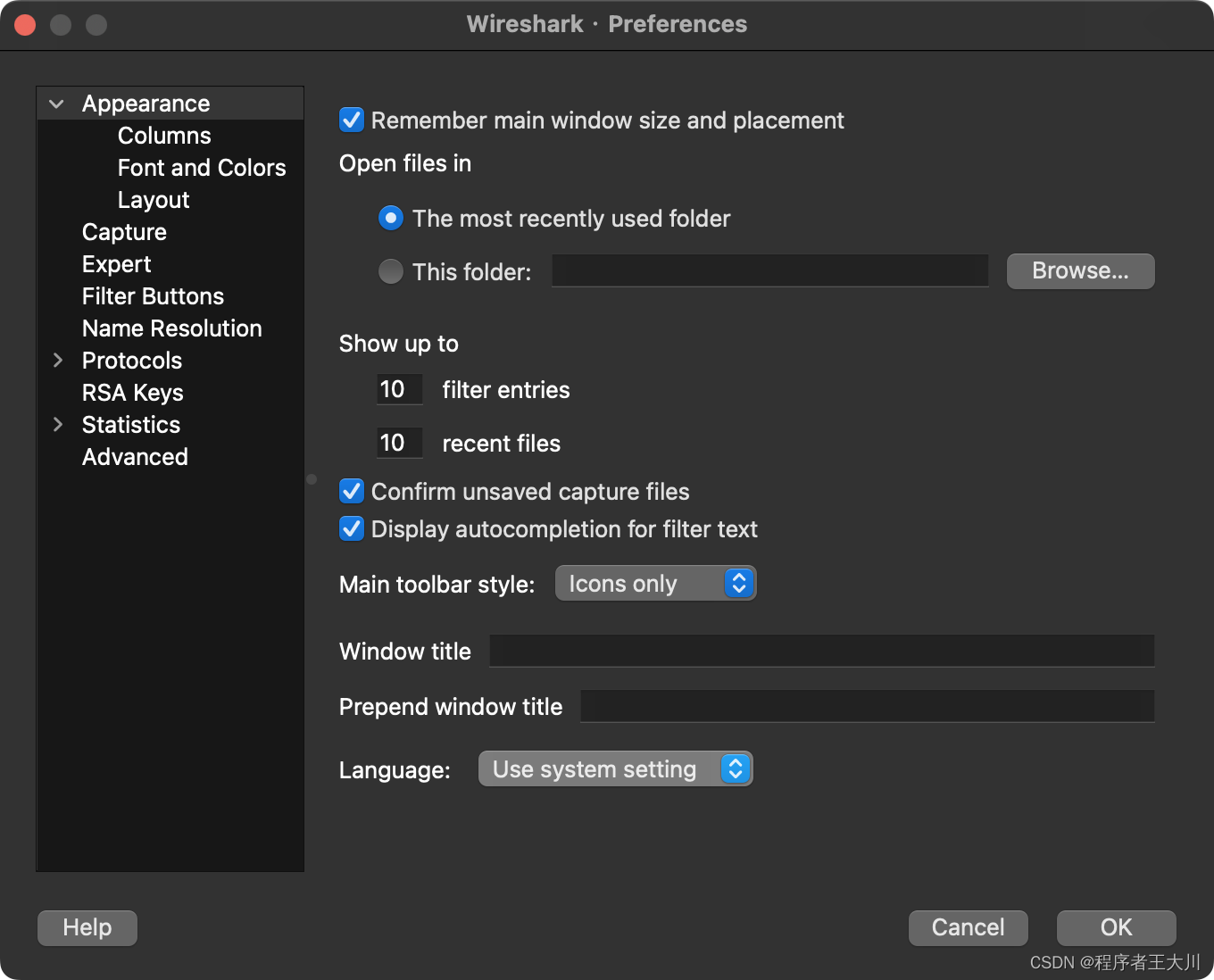Select Layout in the sidebar
Viewport: 1214px width, 980px height.
[x=154, y=200]
